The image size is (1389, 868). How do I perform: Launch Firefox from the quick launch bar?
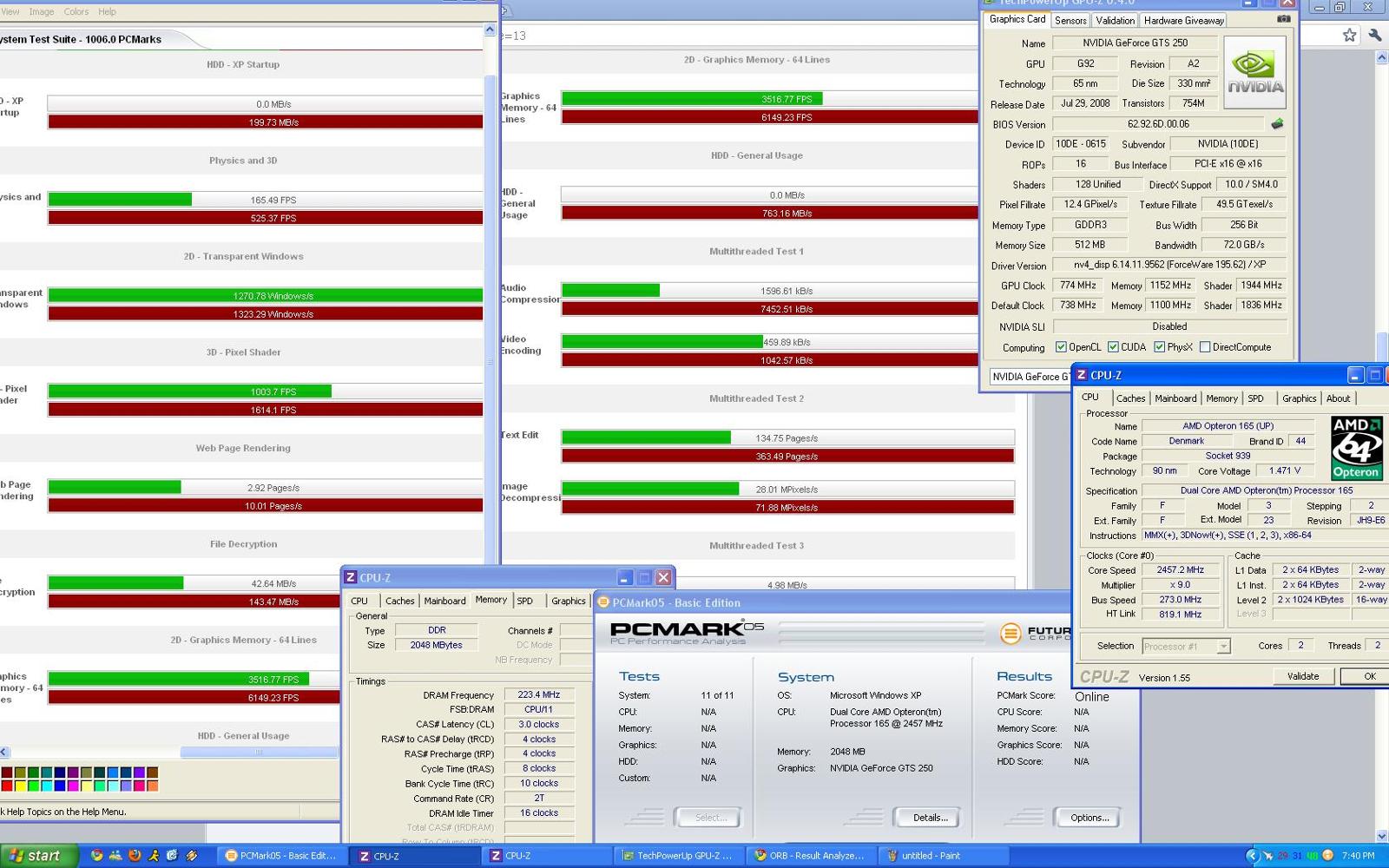pyautogui.click(x=135, y=855)
